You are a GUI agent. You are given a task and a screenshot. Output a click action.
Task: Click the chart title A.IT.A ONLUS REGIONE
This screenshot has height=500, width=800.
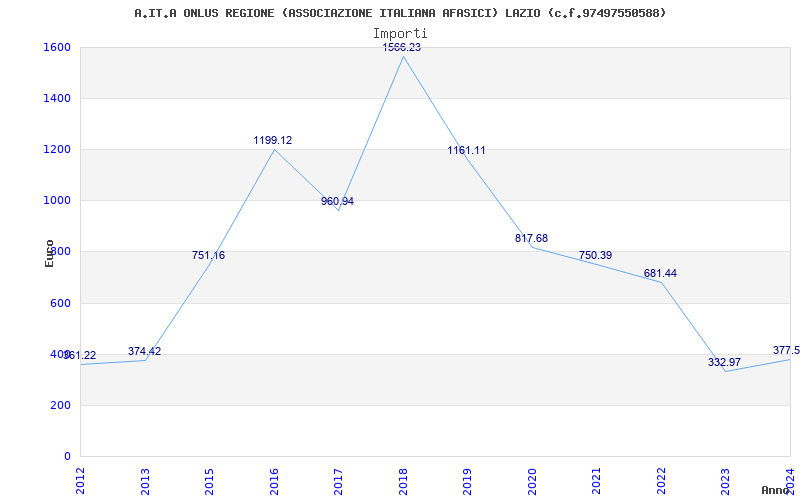tap(401, 13)
